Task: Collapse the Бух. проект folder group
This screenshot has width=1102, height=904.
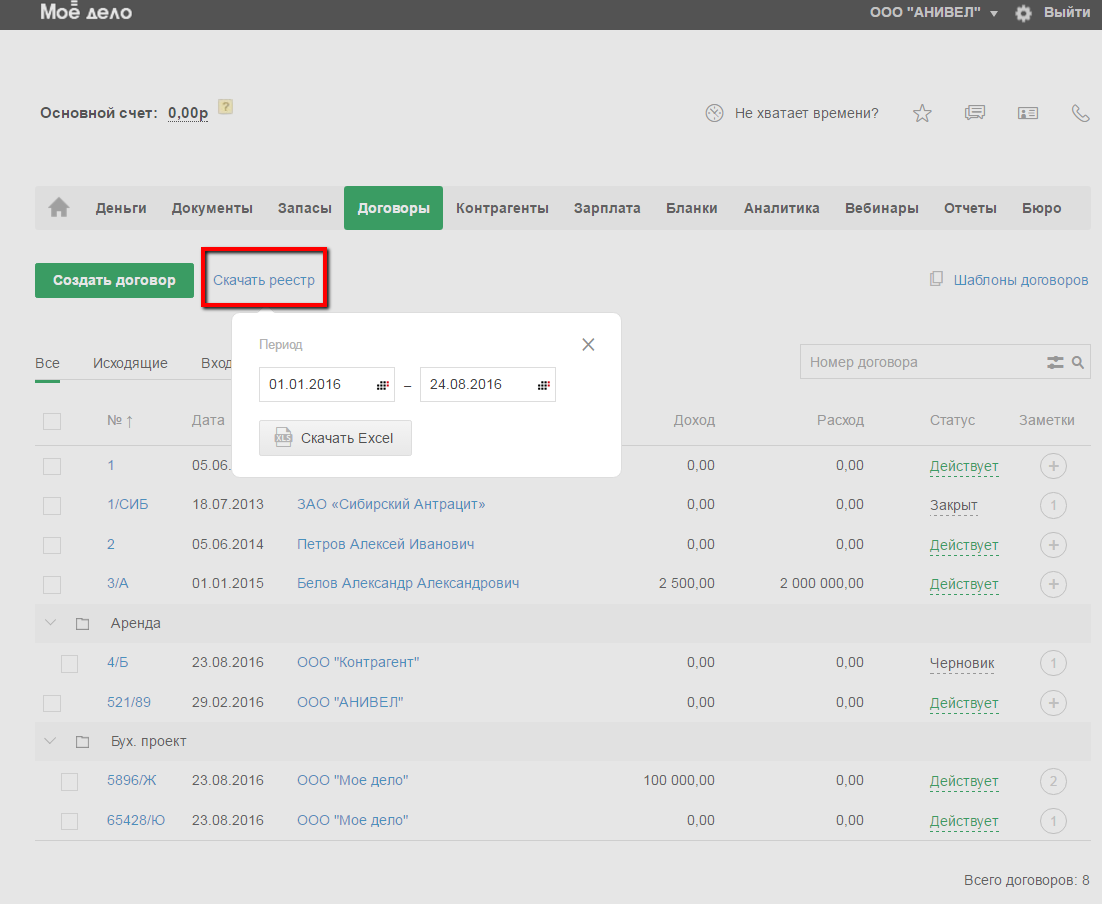Action: pos(49,742)
